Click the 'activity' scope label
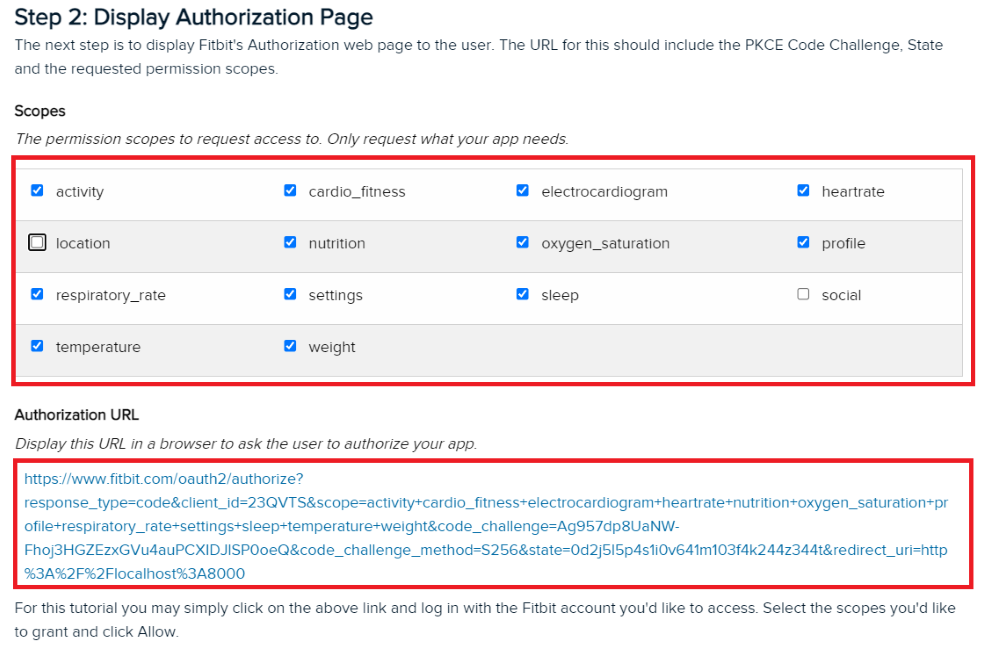The height and width of the screenshot is (657, 1000). pyautogui.click(x=80, y=192)
